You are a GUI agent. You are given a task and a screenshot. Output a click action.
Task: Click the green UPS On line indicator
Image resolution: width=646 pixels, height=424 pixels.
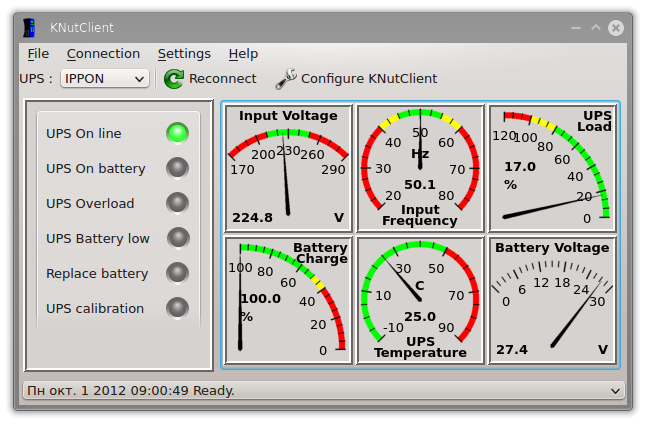point(177,133)
